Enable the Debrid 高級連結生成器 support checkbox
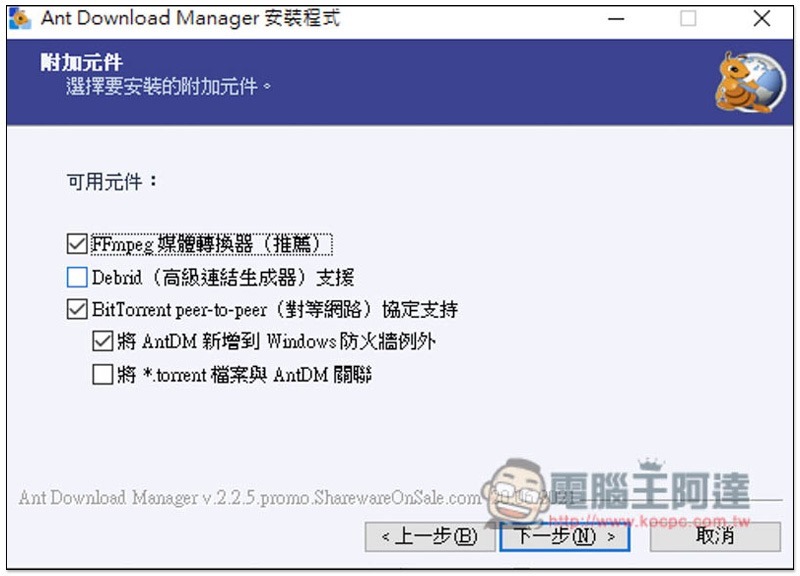This screenshot has width=800, height=576. [77, 278]
